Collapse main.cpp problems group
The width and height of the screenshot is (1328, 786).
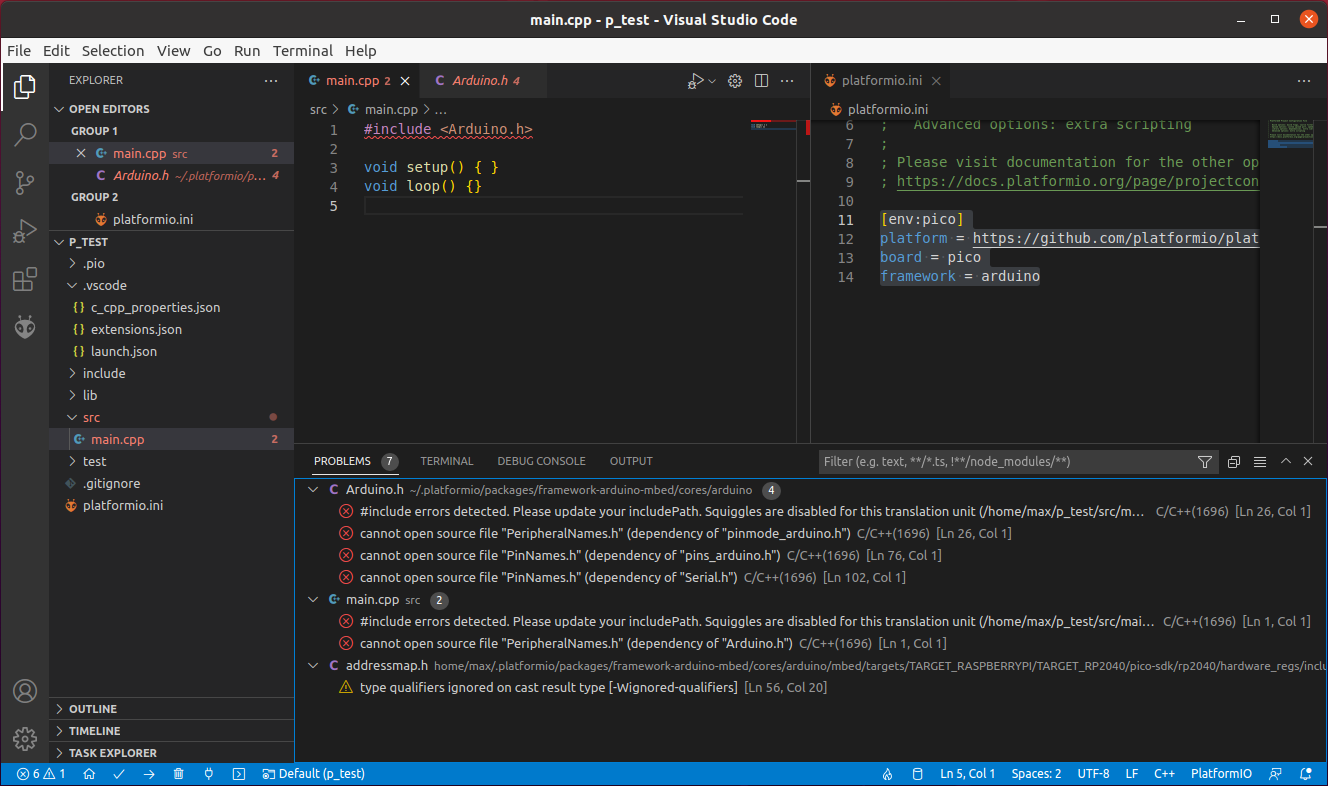coord(313,600)
